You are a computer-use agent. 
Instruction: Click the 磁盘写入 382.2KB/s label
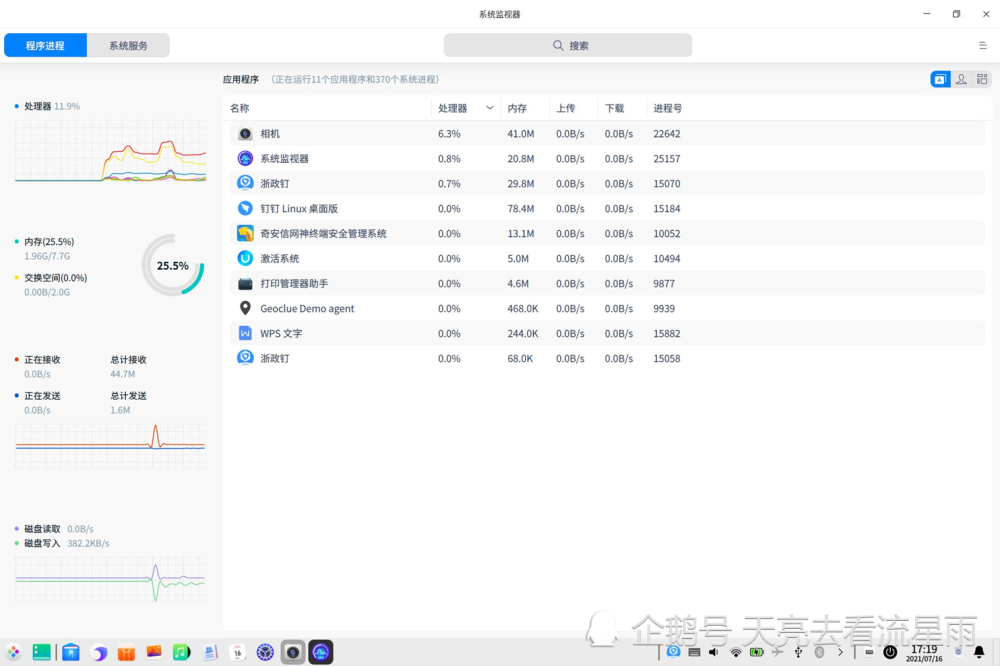pos(66,543)
